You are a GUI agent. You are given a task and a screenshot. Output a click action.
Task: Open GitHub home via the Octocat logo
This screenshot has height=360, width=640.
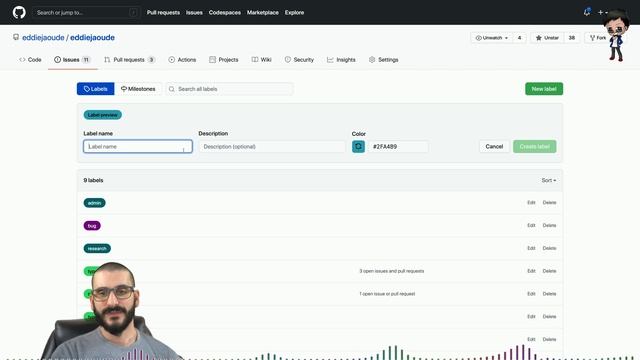click(19, 12)
